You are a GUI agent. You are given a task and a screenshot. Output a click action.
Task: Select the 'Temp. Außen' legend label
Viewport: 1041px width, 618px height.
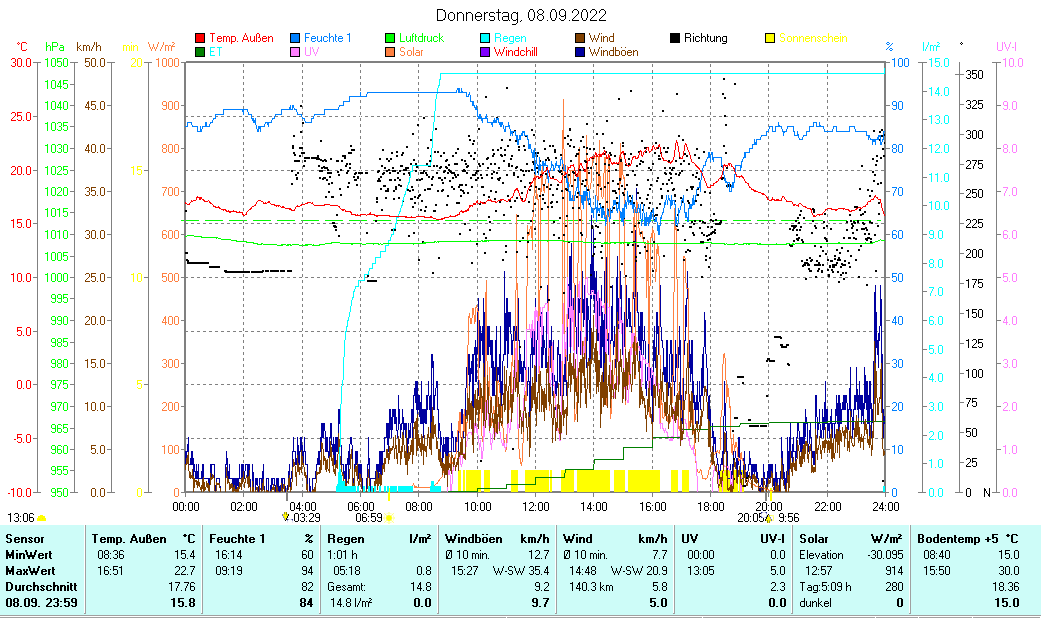[x=242, y=39]
